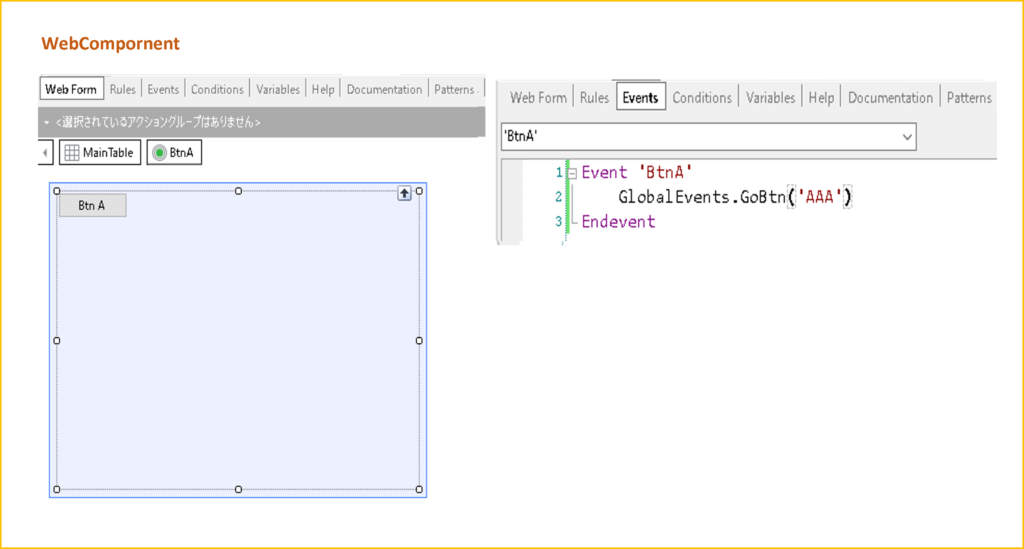The width and height of the screenshot is (1024, 549).
Task: Open Patterns tab in left panel
Action: [455, 89]
